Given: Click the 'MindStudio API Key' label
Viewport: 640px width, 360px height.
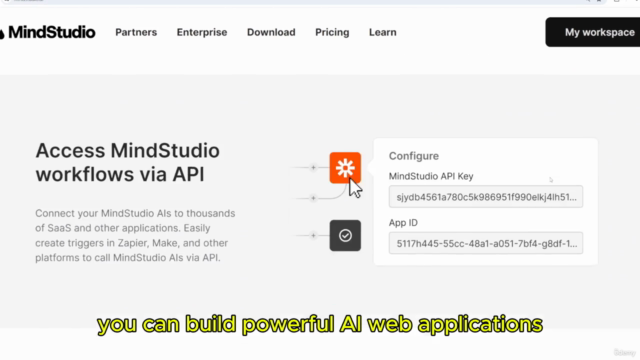Looking at the screenshot, I should [x=431, y=176].
